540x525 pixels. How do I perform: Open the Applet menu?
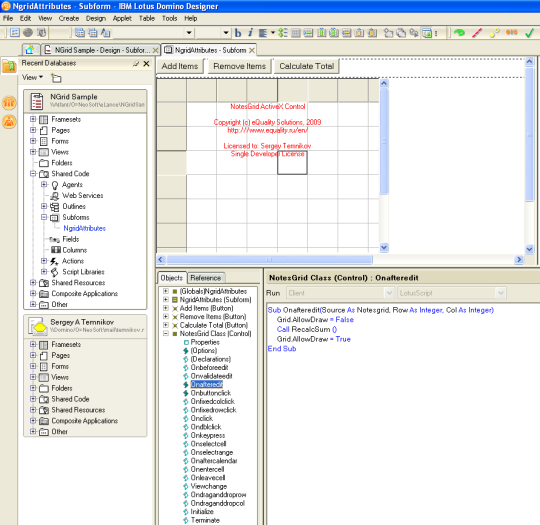(x=122, y=18)
